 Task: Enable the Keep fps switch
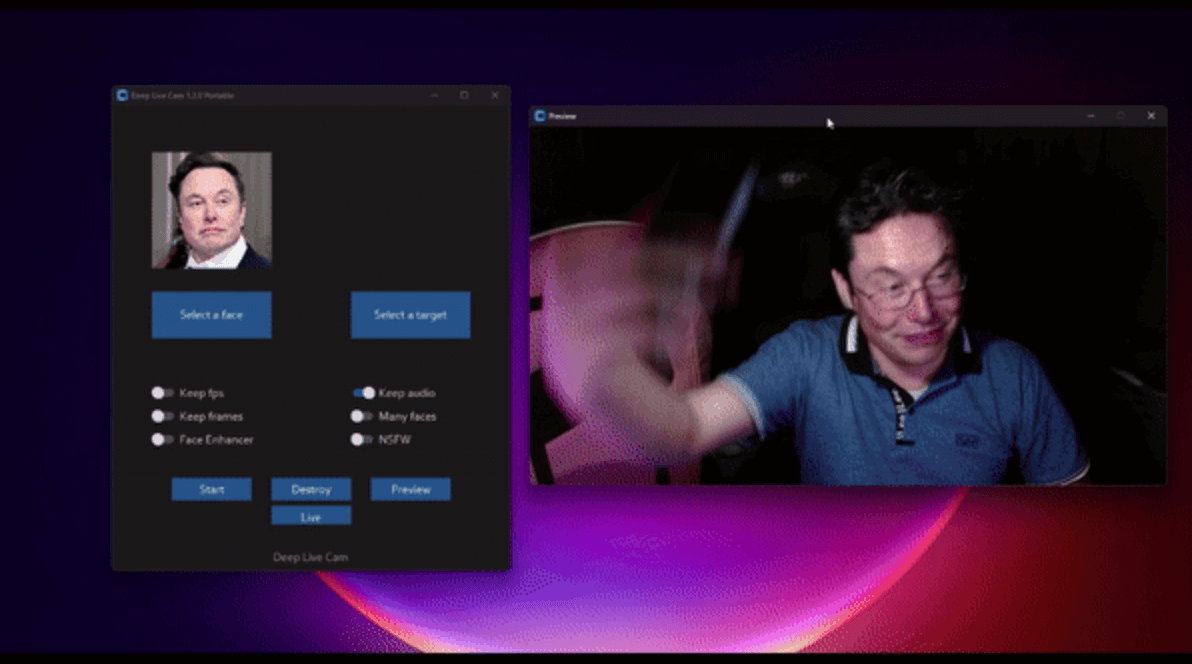162,393
